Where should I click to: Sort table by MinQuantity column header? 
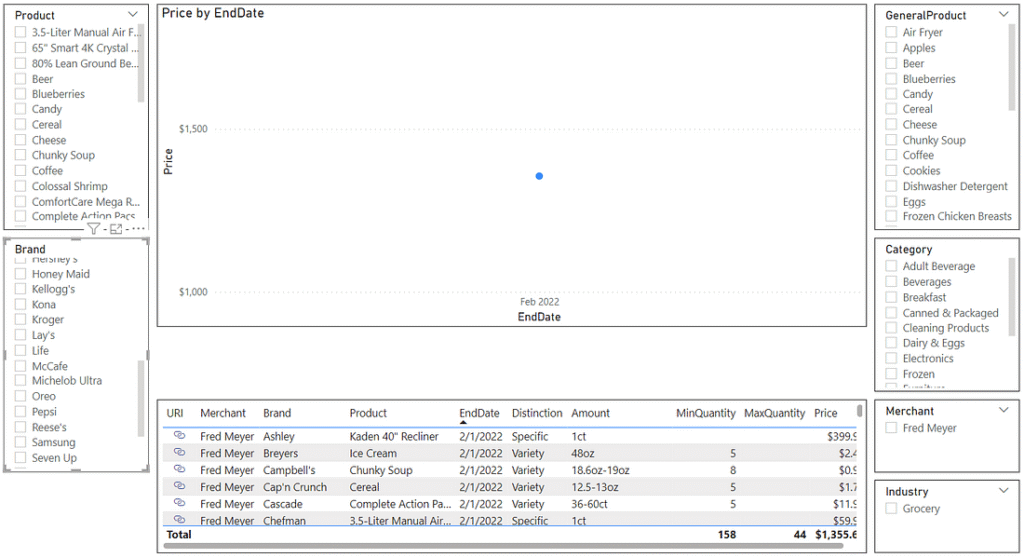[705, 413]
